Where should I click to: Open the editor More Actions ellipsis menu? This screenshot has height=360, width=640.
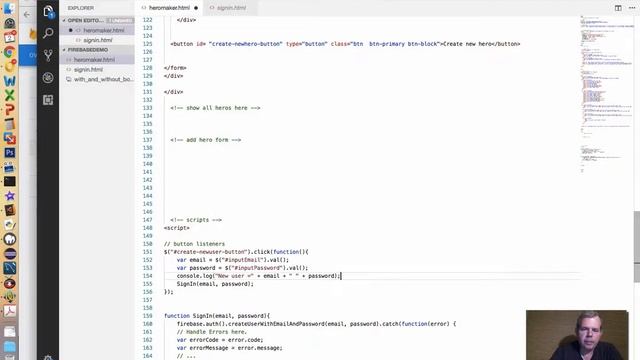coord(632,8)
